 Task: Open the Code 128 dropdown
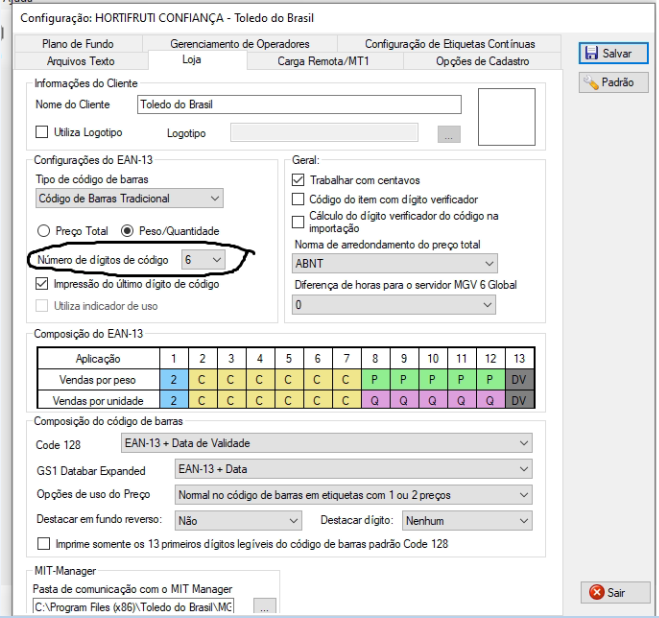pos(327,443)
